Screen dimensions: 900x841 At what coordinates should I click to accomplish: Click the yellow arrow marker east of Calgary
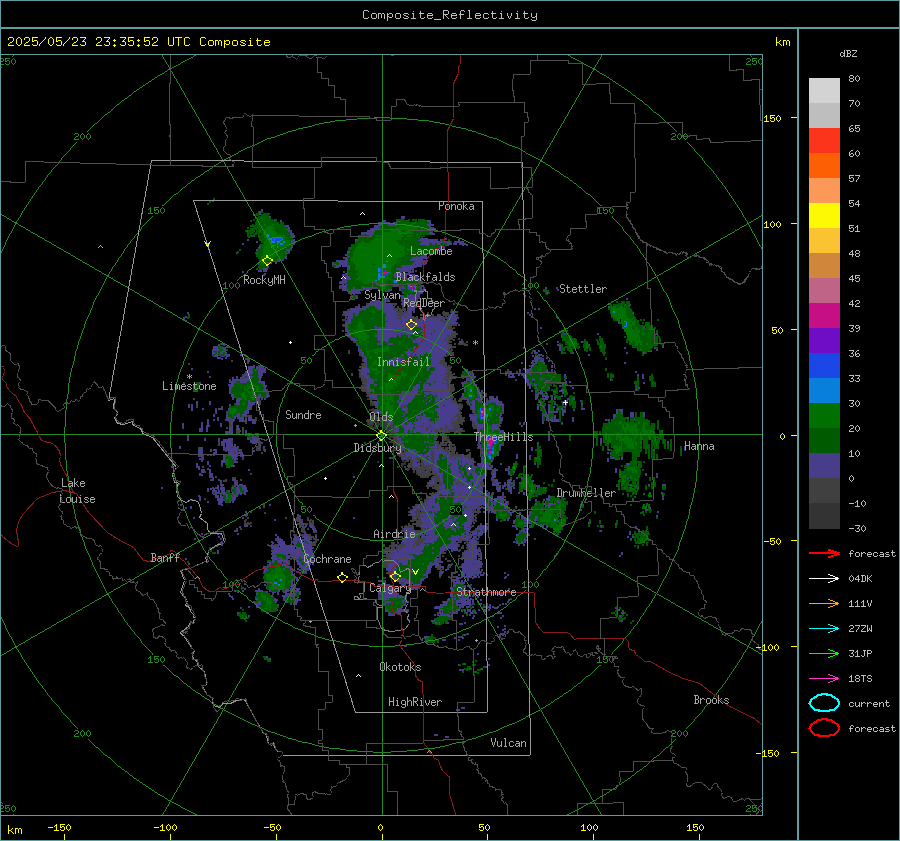(x=415, y=572)
